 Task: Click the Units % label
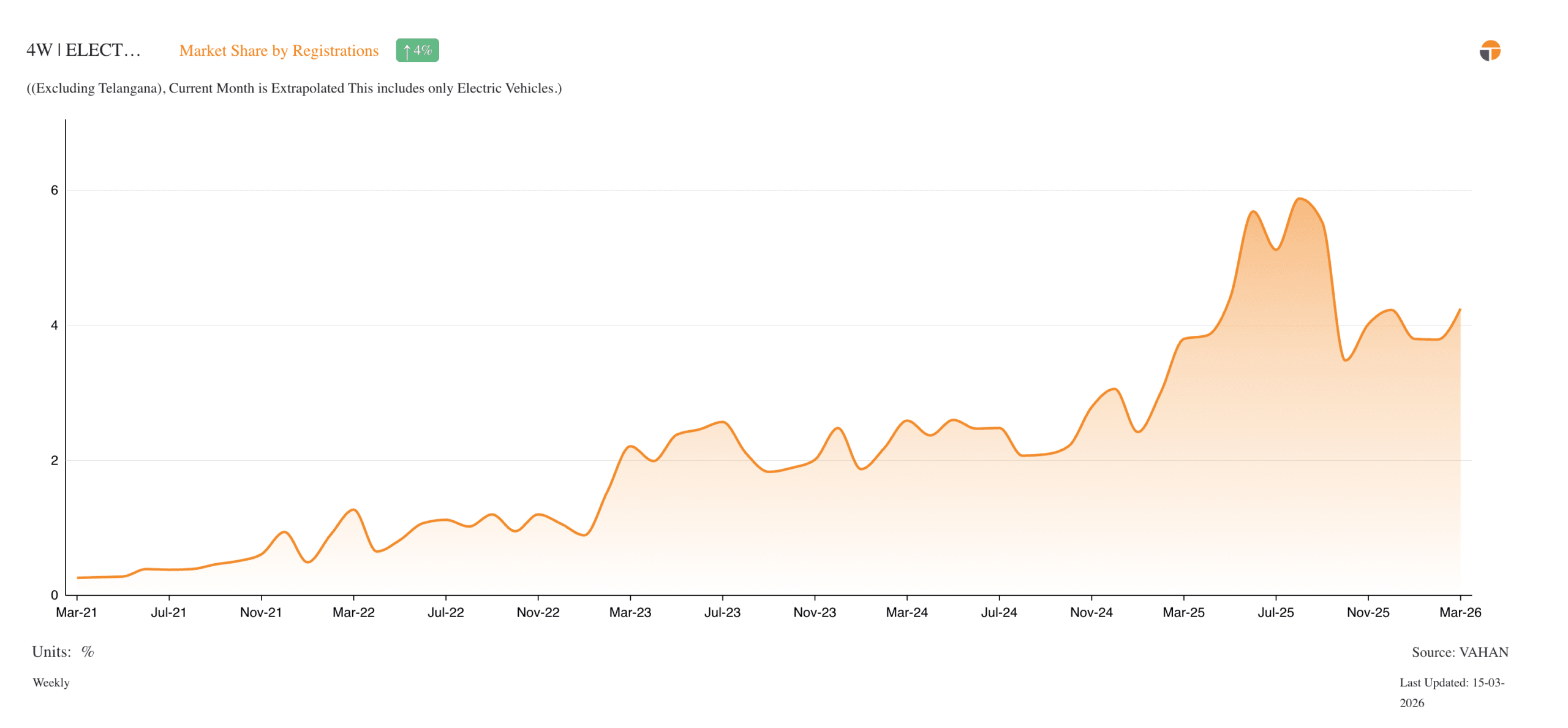pyautogui.click(x=62, y=651)
